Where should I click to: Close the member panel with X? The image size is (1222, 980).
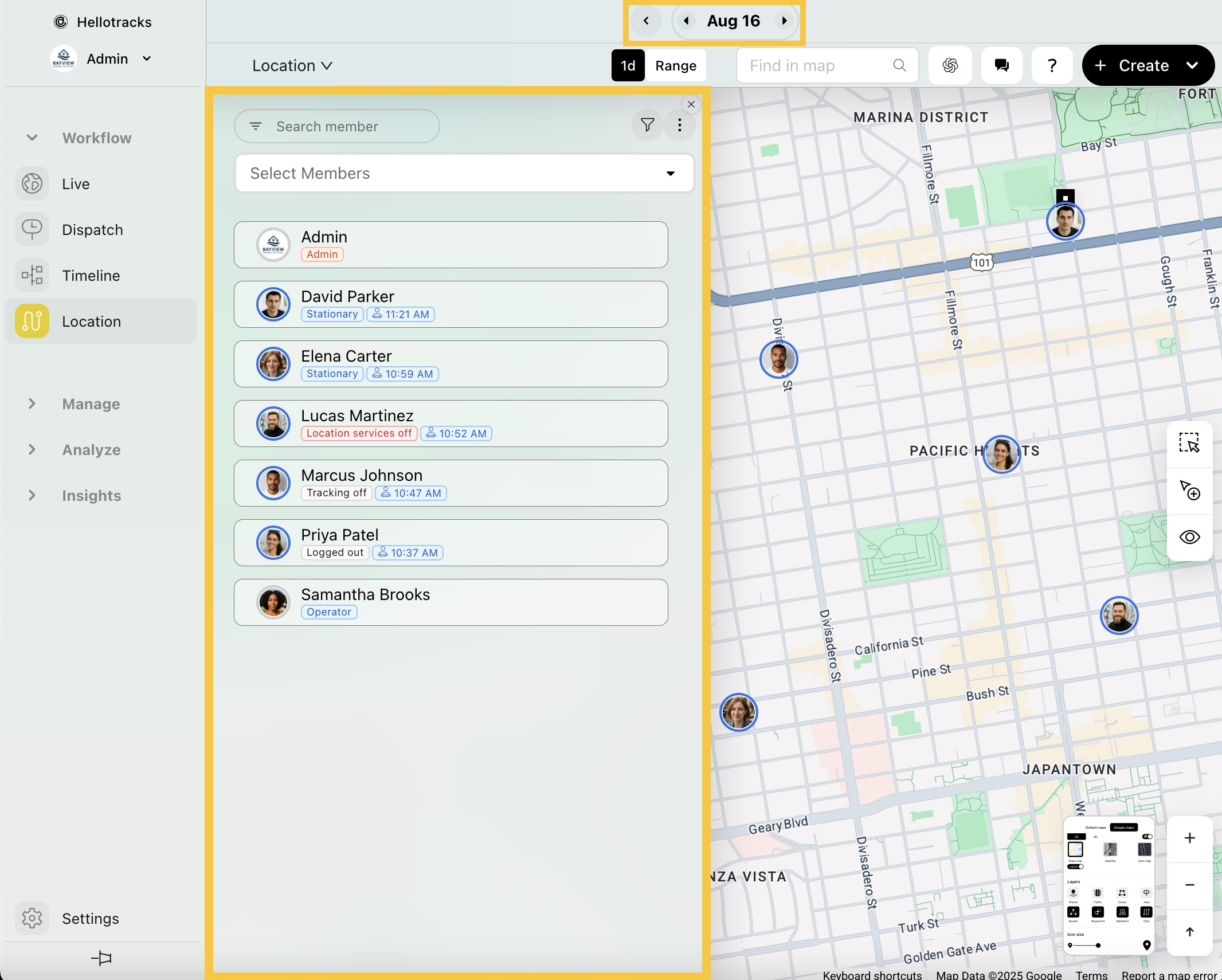691,104
